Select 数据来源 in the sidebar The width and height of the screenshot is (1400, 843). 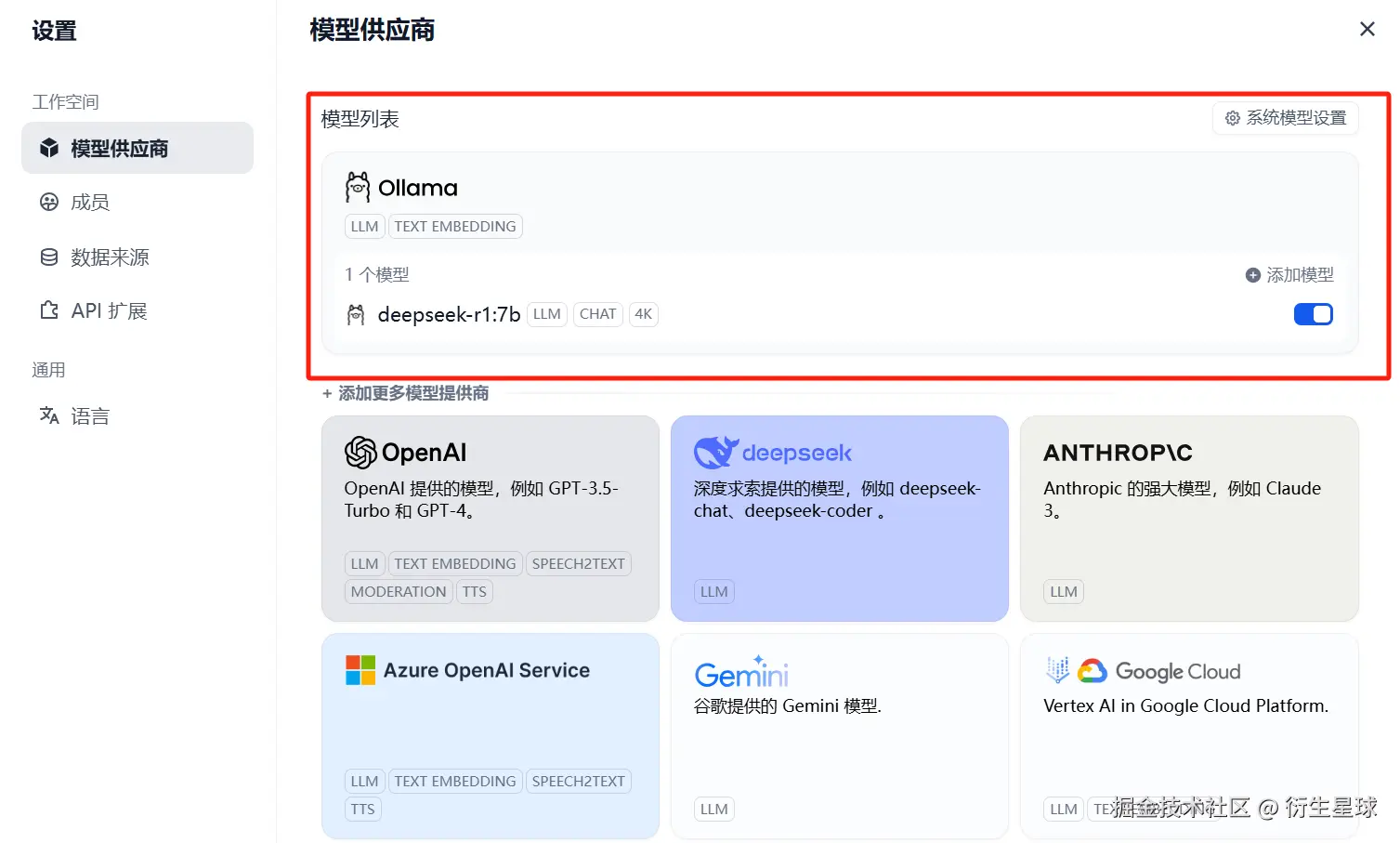(110, 257)
